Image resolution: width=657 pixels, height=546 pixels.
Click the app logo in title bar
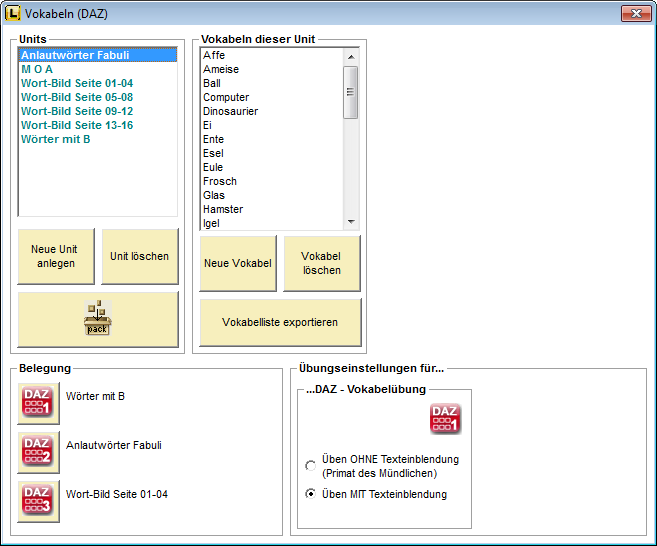click(14, 14)
